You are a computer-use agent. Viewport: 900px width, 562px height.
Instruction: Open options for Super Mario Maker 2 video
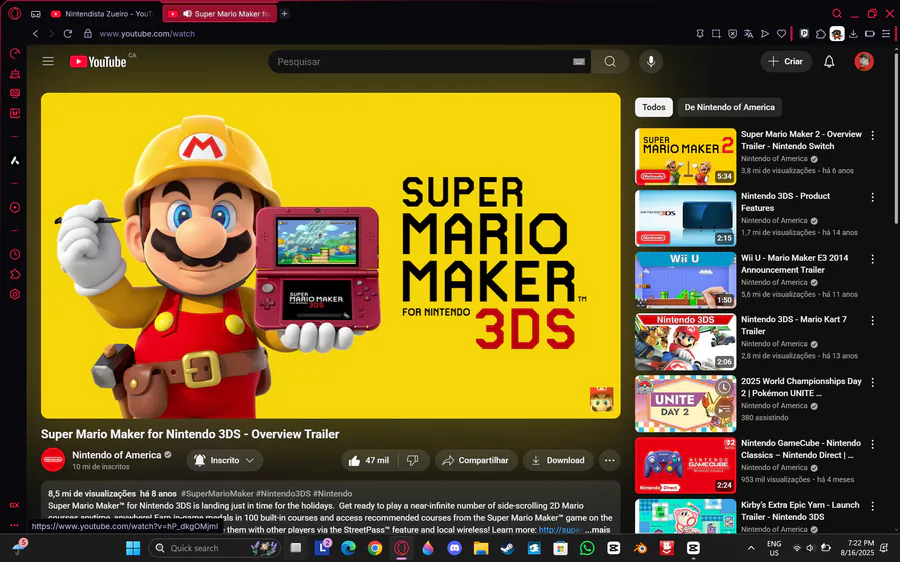(x=872, y=135)
